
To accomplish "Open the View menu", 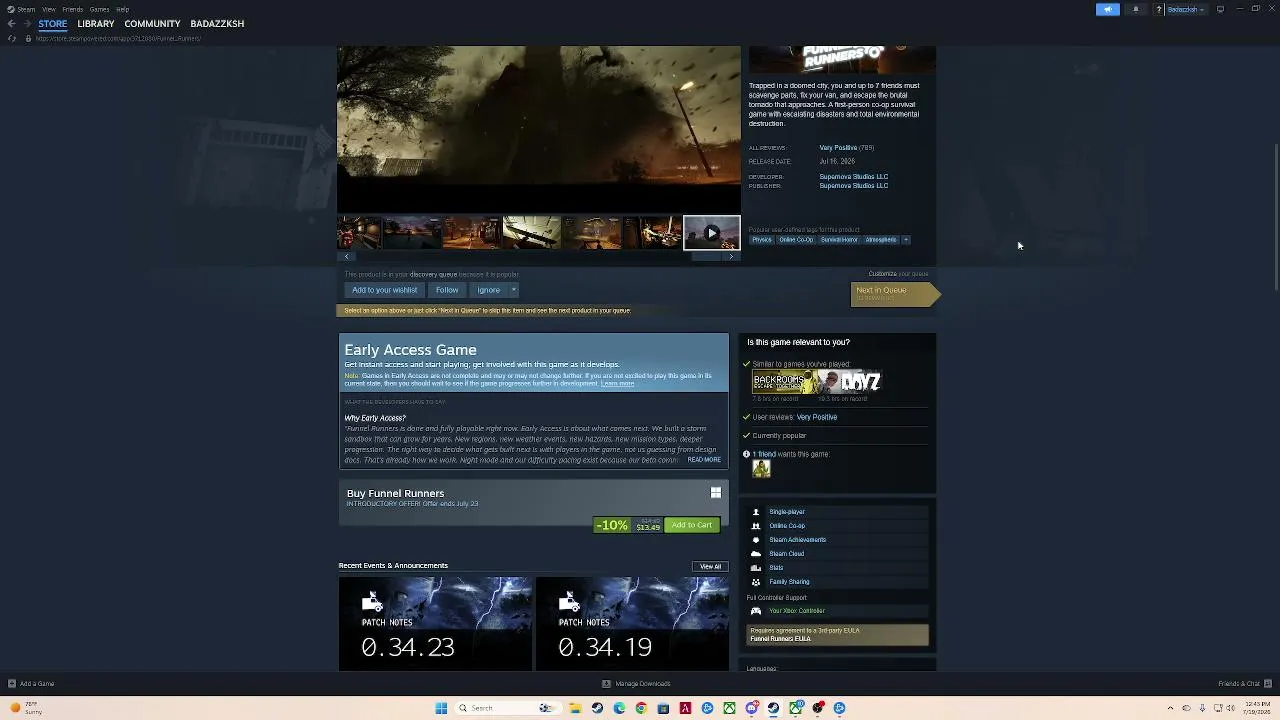I will click(48, 9).
